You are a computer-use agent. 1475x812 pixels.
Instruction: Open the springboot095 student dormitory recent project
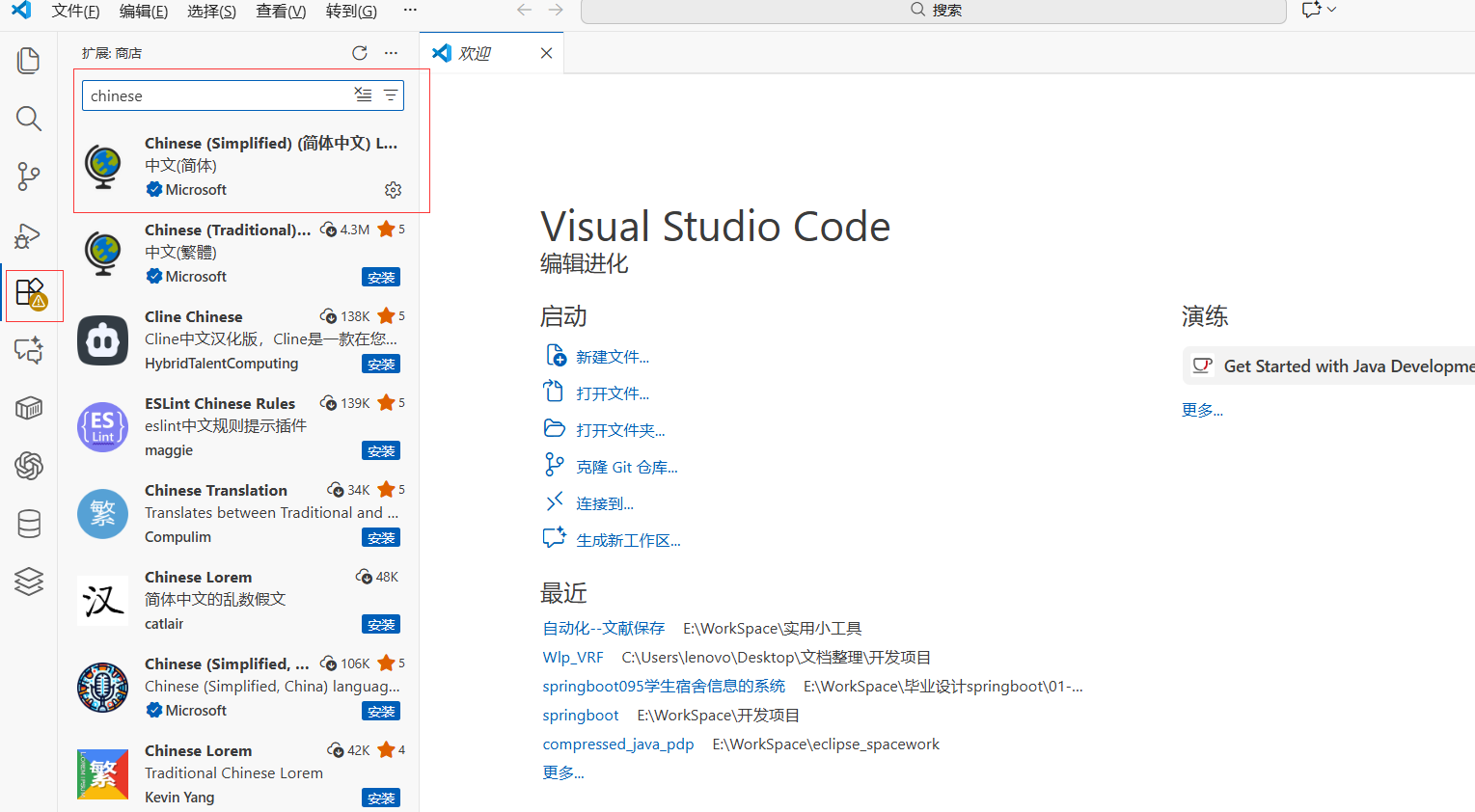click(x=664, y=686)
